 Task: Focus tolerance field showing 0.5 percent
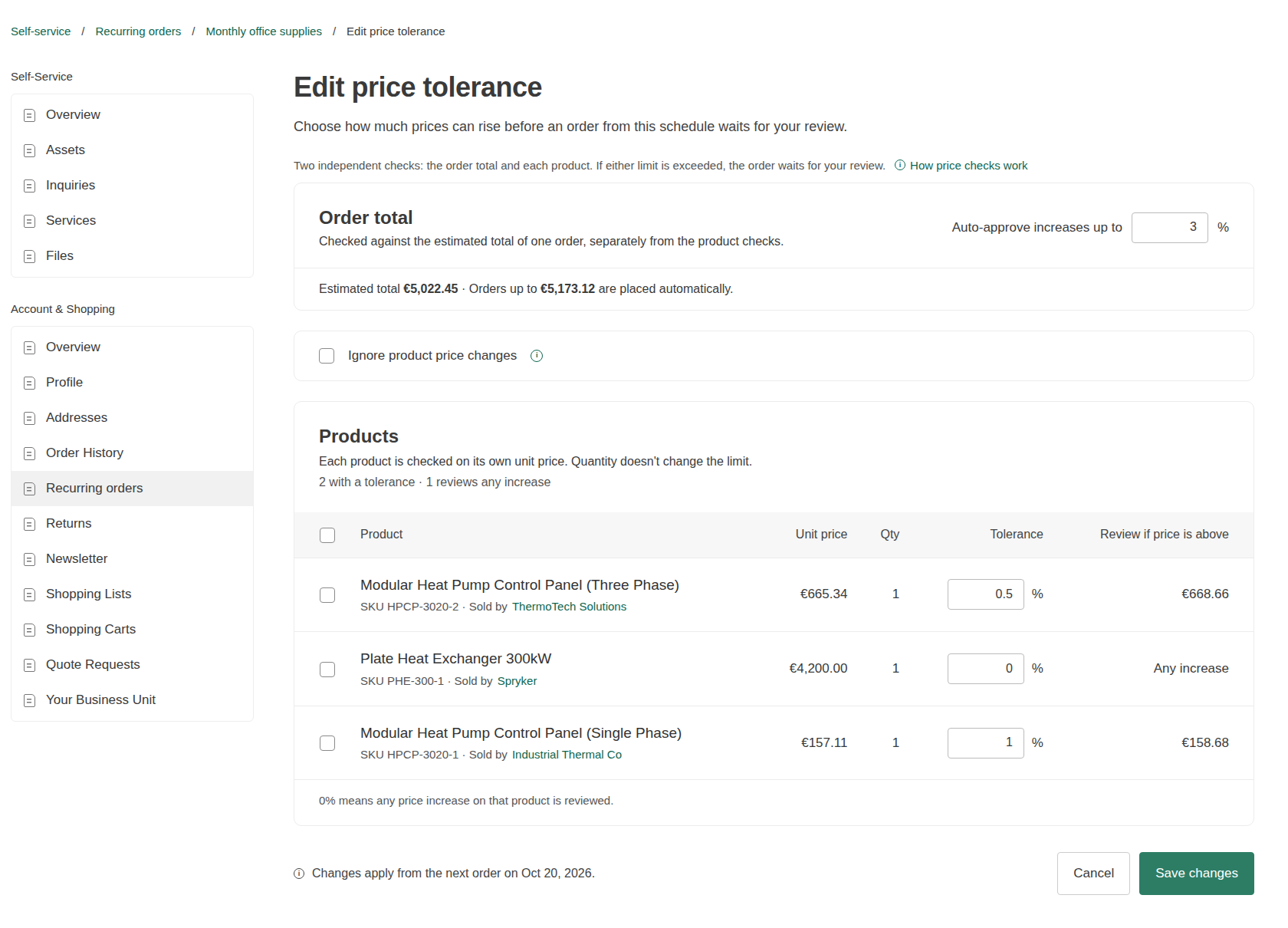986,594
